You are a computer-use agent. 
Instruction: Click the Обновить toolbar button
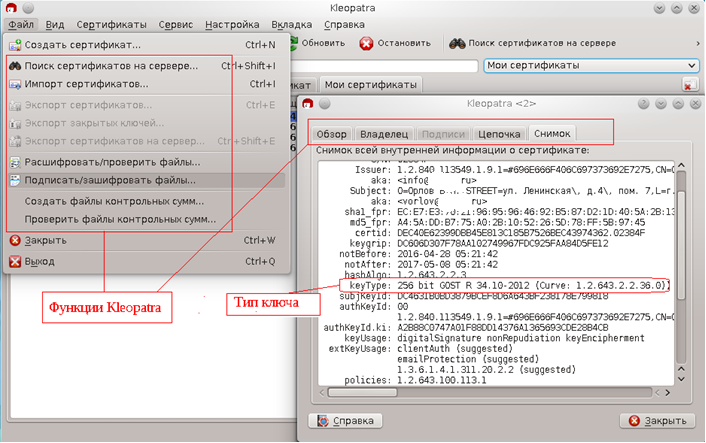(317, 43)
